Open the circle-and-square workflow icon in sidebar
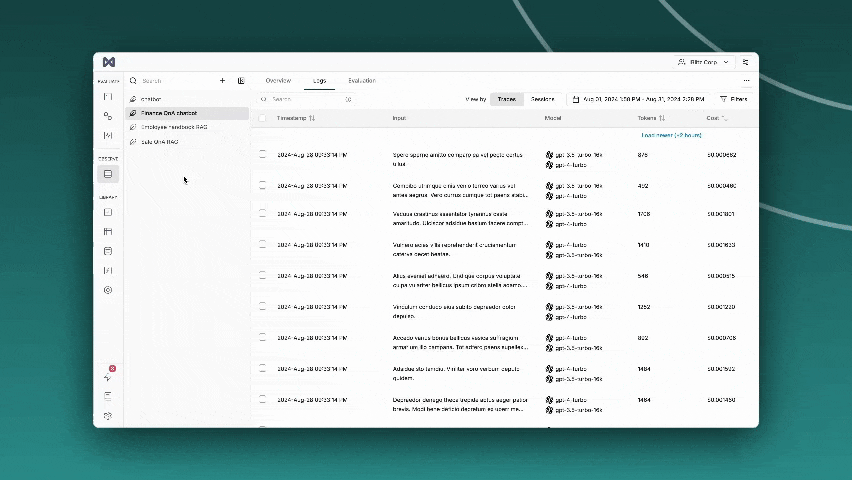The image size is (852, 480). (x=108, y=116)
